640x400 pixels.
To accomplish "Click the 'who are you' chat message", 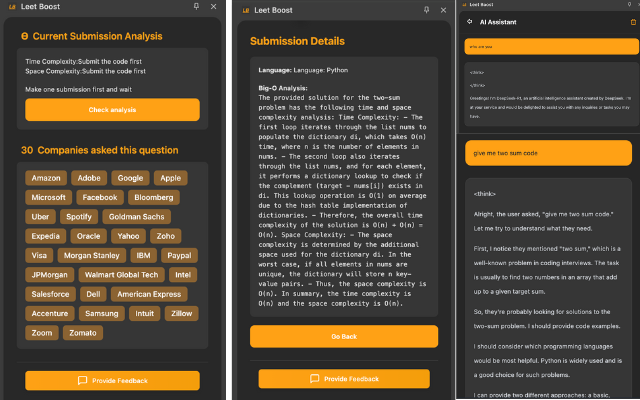I will [548, 46].
